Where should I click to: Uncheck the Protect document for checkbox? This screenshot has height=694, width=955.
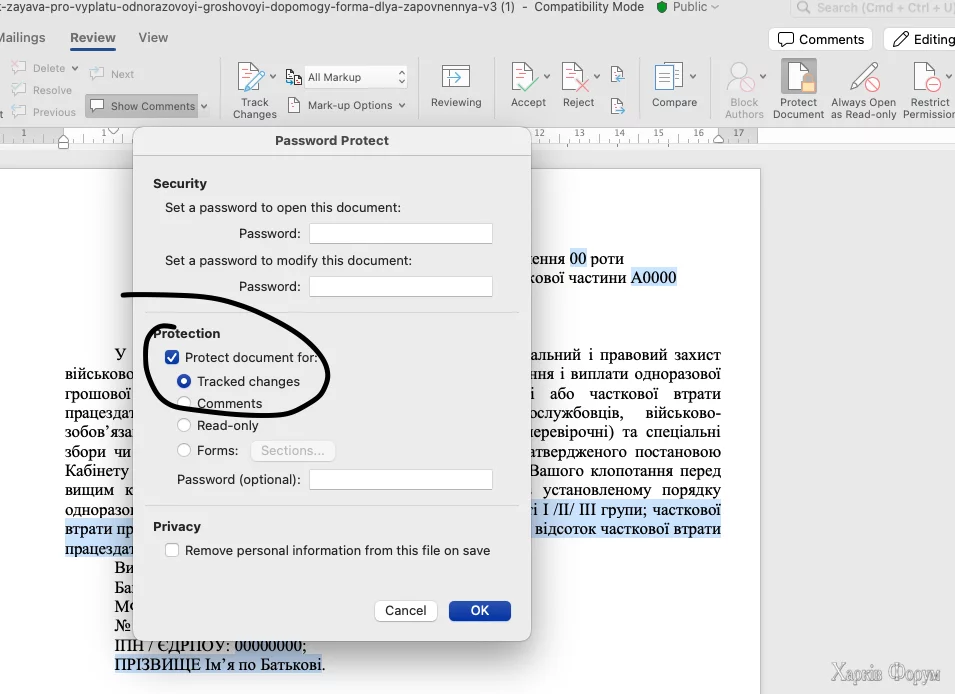(x=172, y=358)
